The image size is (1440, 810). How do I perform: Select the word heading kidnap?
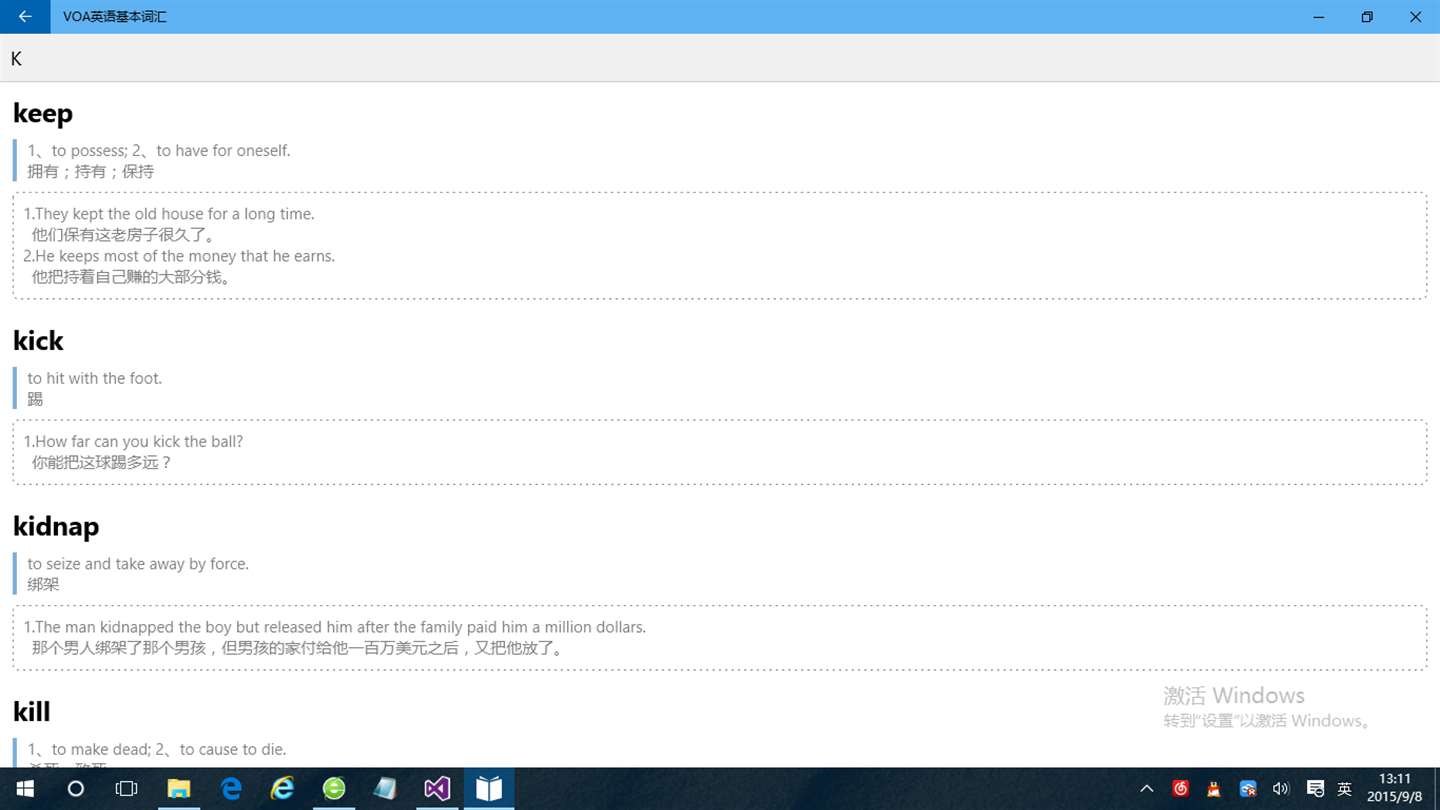pos(56,526)
